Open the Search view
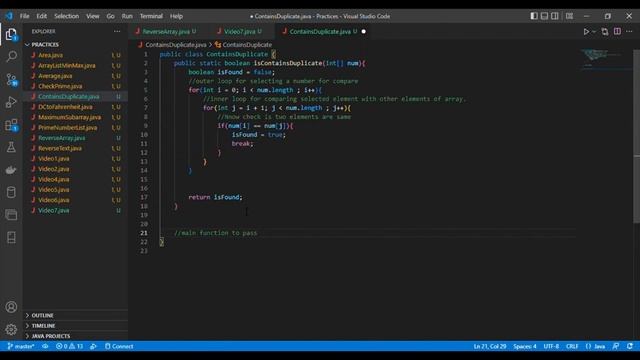This screenshot has height=360, width=640. pyautogui.click(x=11, y=56)
